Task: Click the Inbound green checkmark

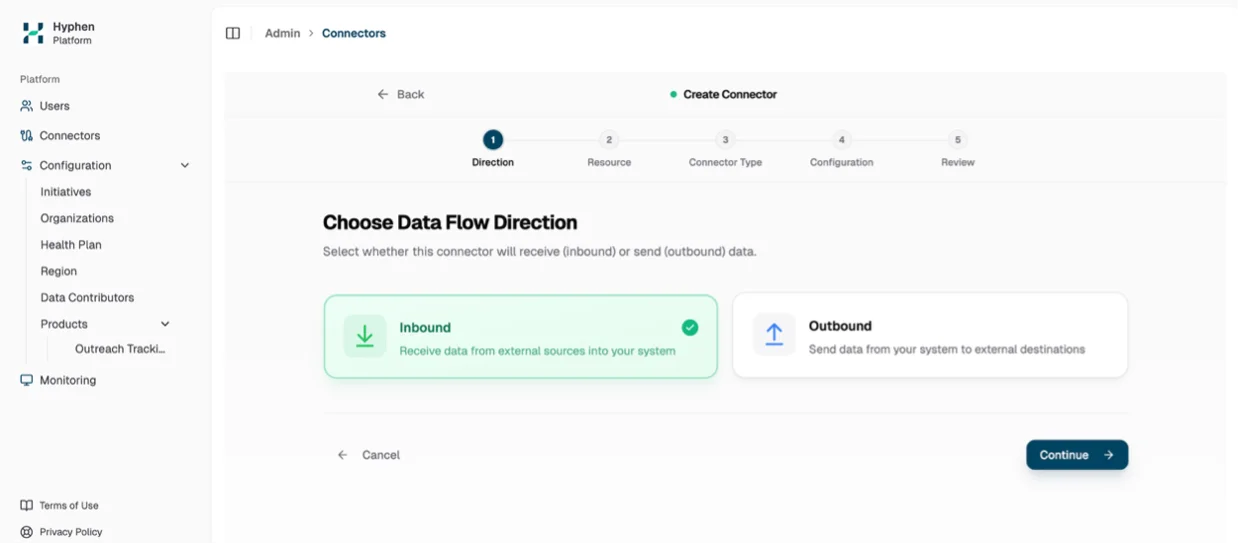Action: point(690,328)
